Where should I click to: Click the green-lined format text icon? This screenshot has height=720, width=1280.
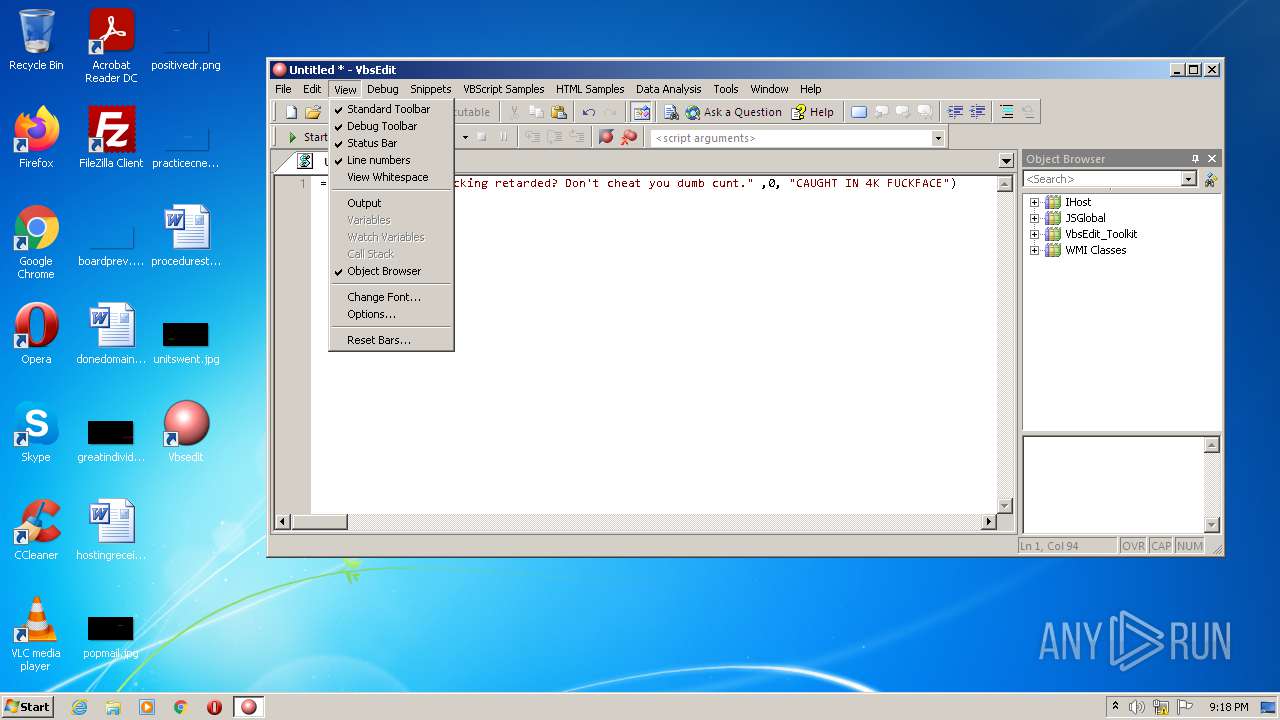pos(1006,112)
